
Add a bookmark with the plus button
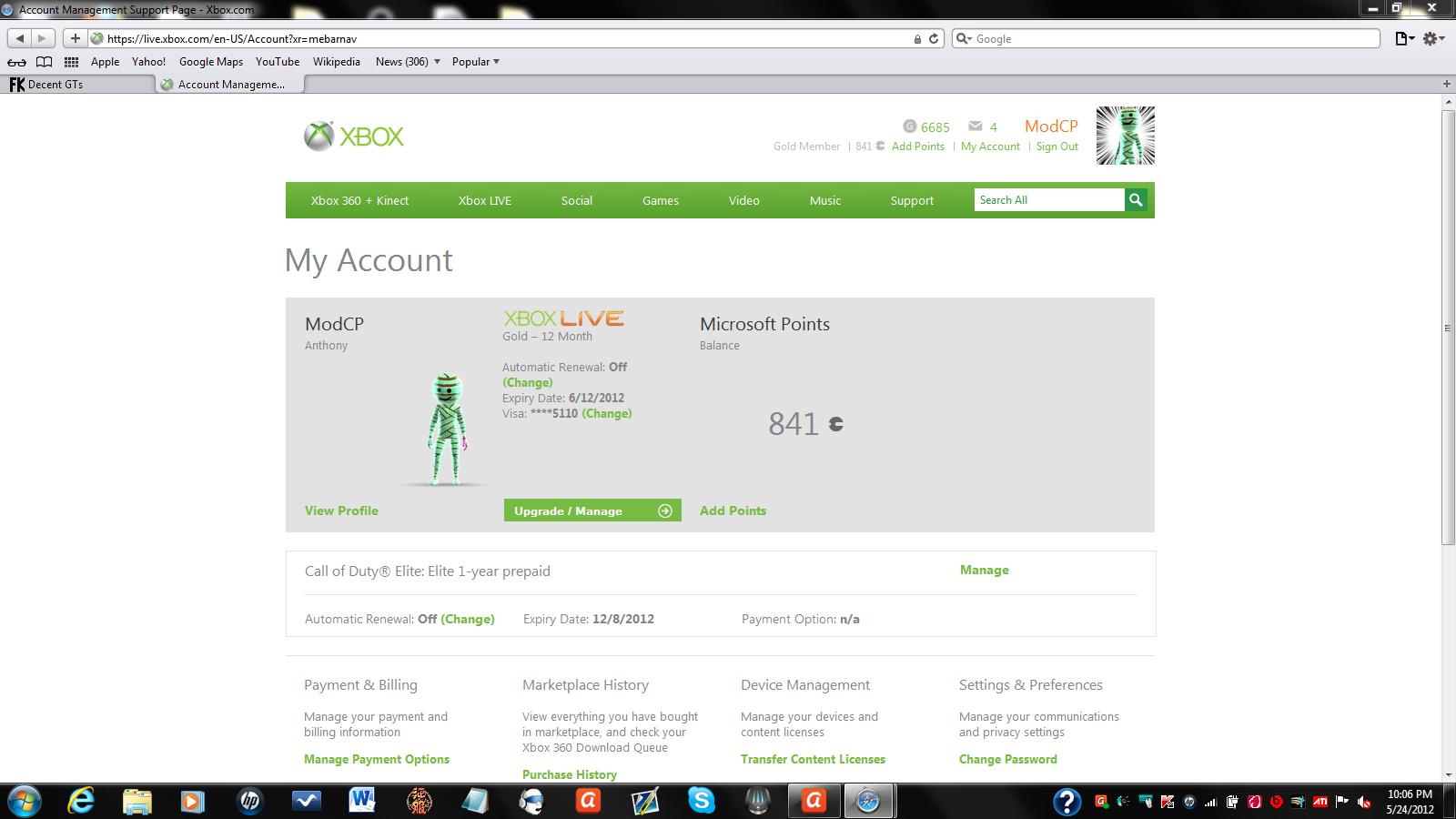[x=75, y=38]
